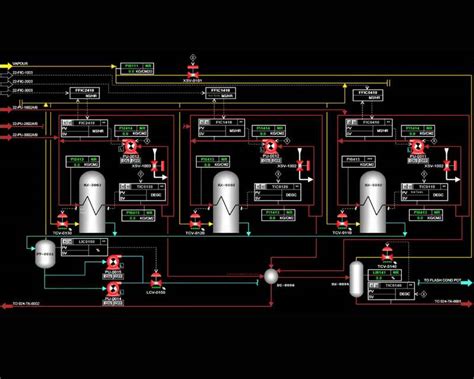The width and height of the screenshot is (474, 379).
Task: Collapse the left FIC flow controller faceplate
Action: point(103,123)
